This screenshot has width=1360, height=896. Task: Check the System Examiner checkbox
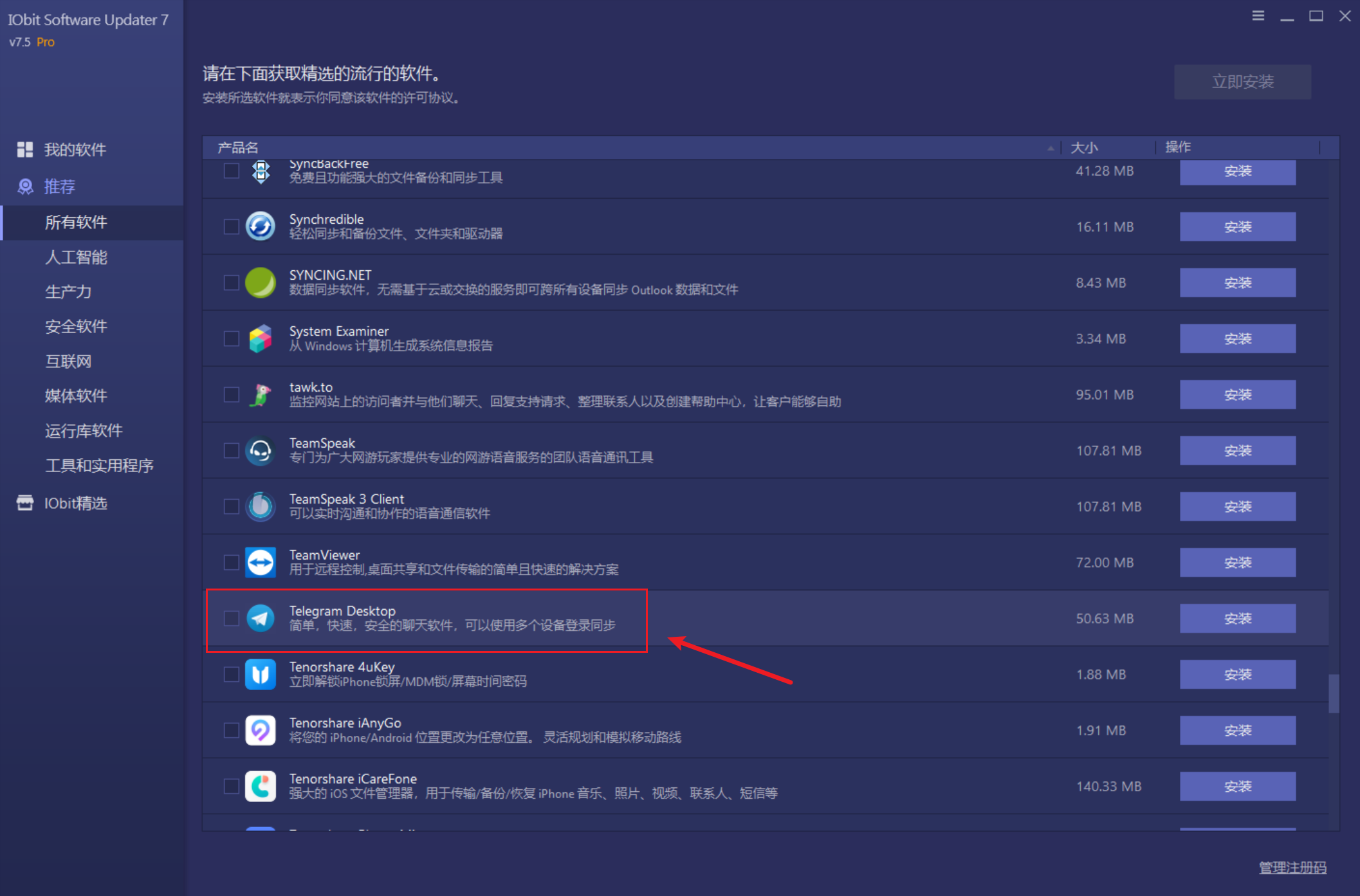232,338
